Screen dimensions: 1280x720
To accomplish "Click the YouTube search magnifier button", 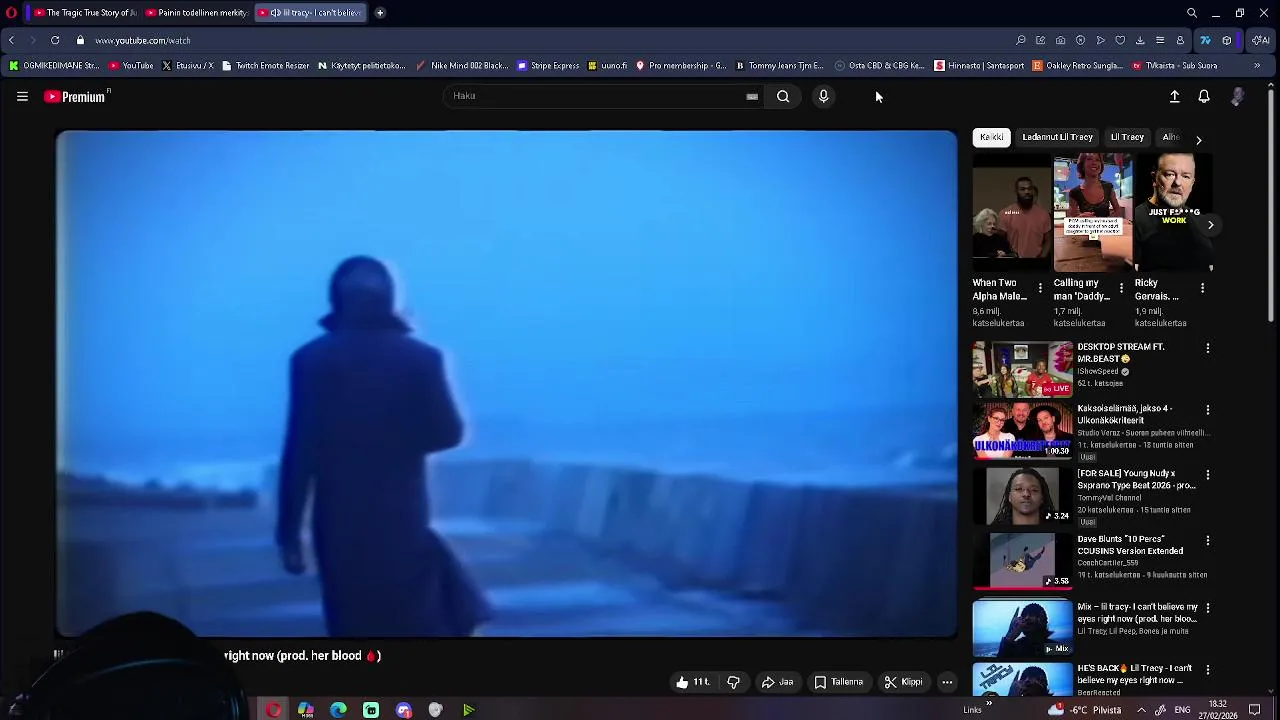I will tap(783, 96).
